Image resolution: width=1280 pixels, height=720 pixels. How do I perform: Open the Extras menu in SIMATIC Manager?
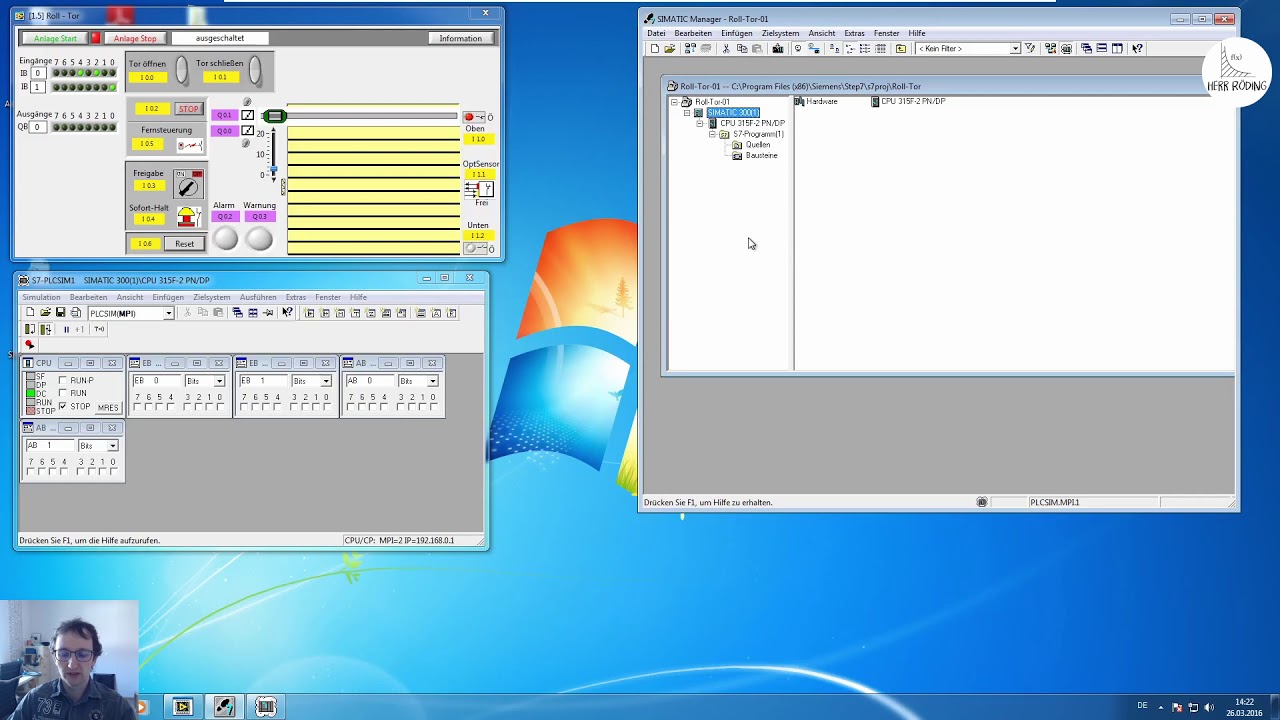(854, 33)
